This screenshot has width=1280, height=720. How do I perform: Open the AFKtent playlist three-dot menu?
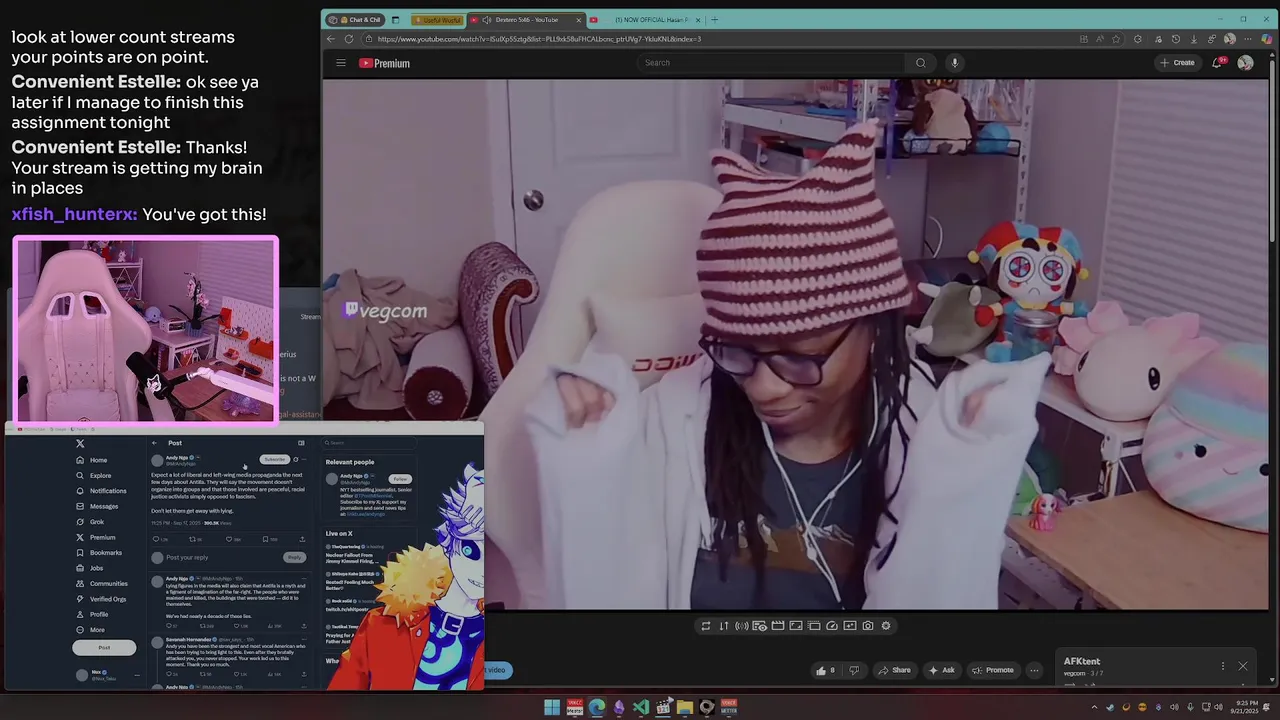point(1222,666)
